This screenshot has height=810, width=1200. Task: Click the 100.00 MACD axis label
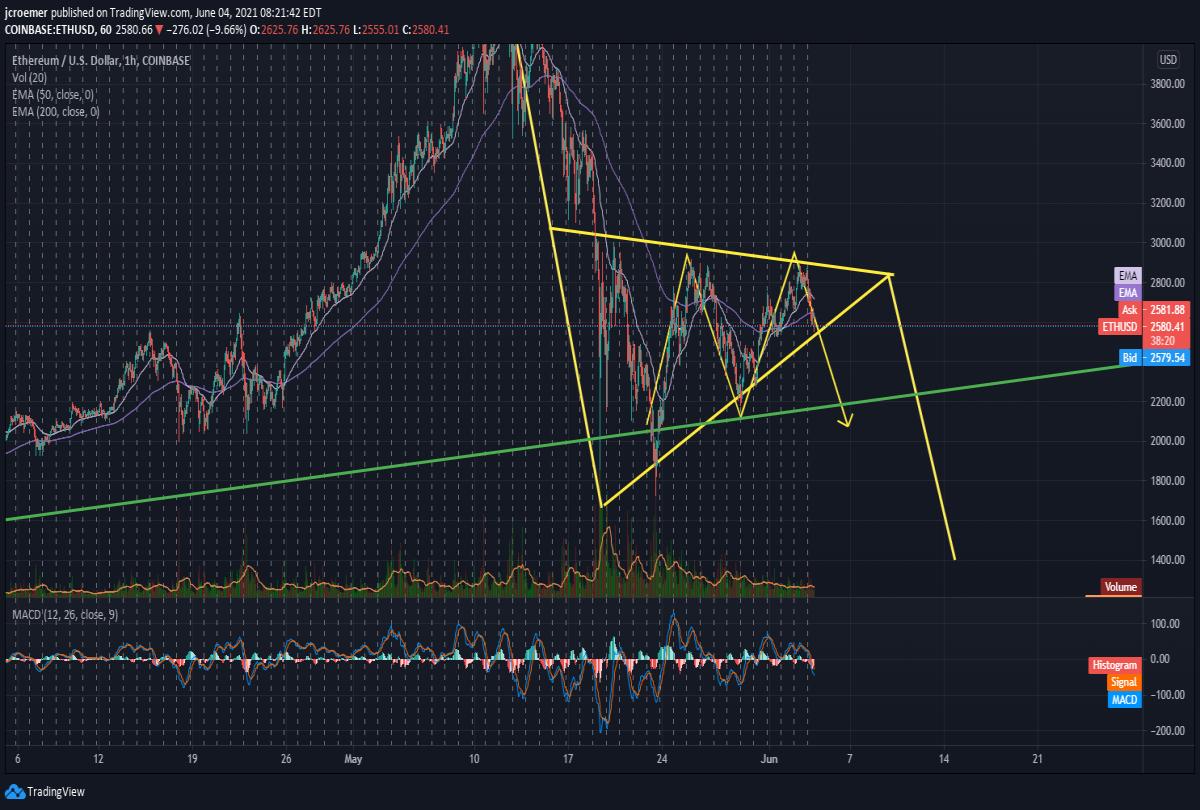point(1167,624)
